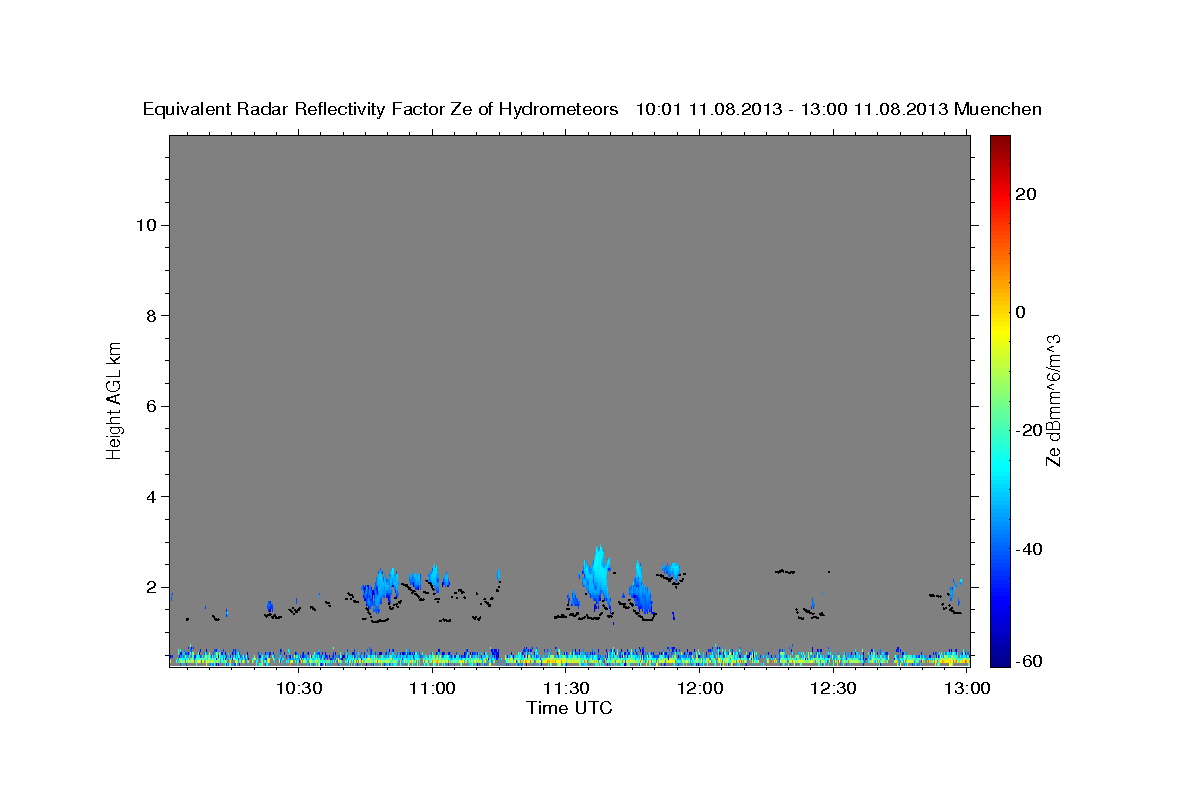Click the colorbar label -60
The image size is (1200, 800).
click(1031, 661)
